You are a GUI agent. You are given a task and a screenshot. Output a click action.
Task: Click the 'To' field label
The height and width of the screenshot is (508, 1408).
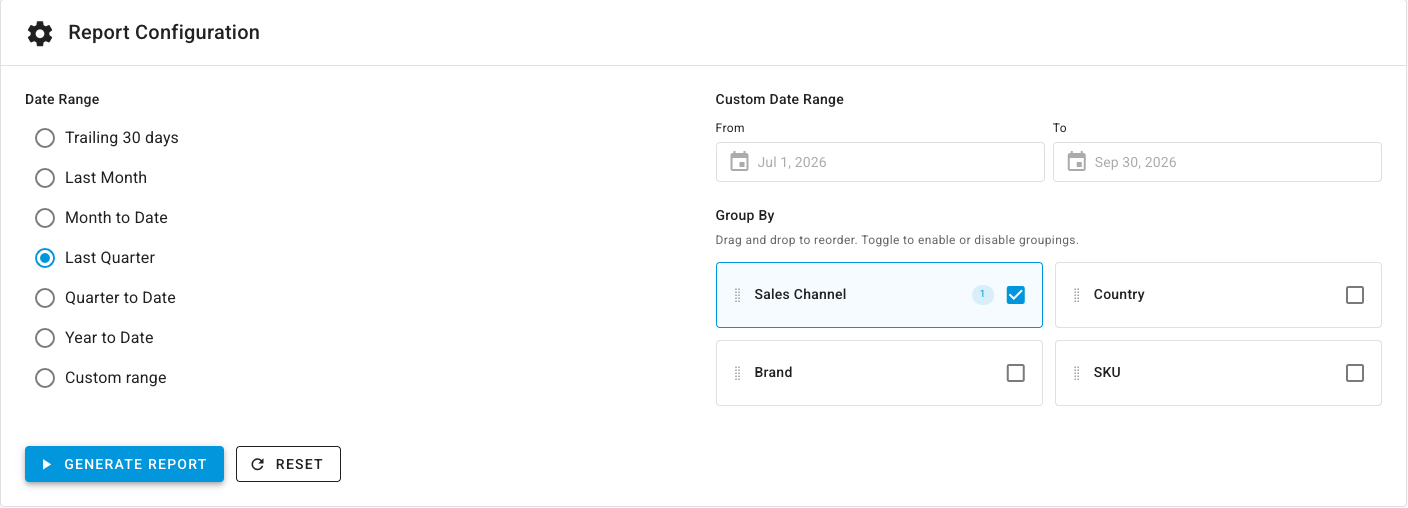1060,128
